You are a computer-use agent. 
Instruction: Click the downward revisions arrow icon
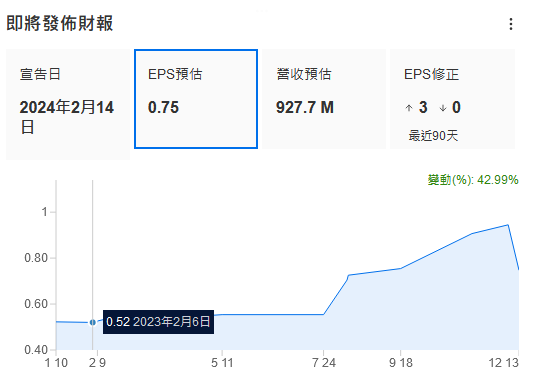point(443,108)
